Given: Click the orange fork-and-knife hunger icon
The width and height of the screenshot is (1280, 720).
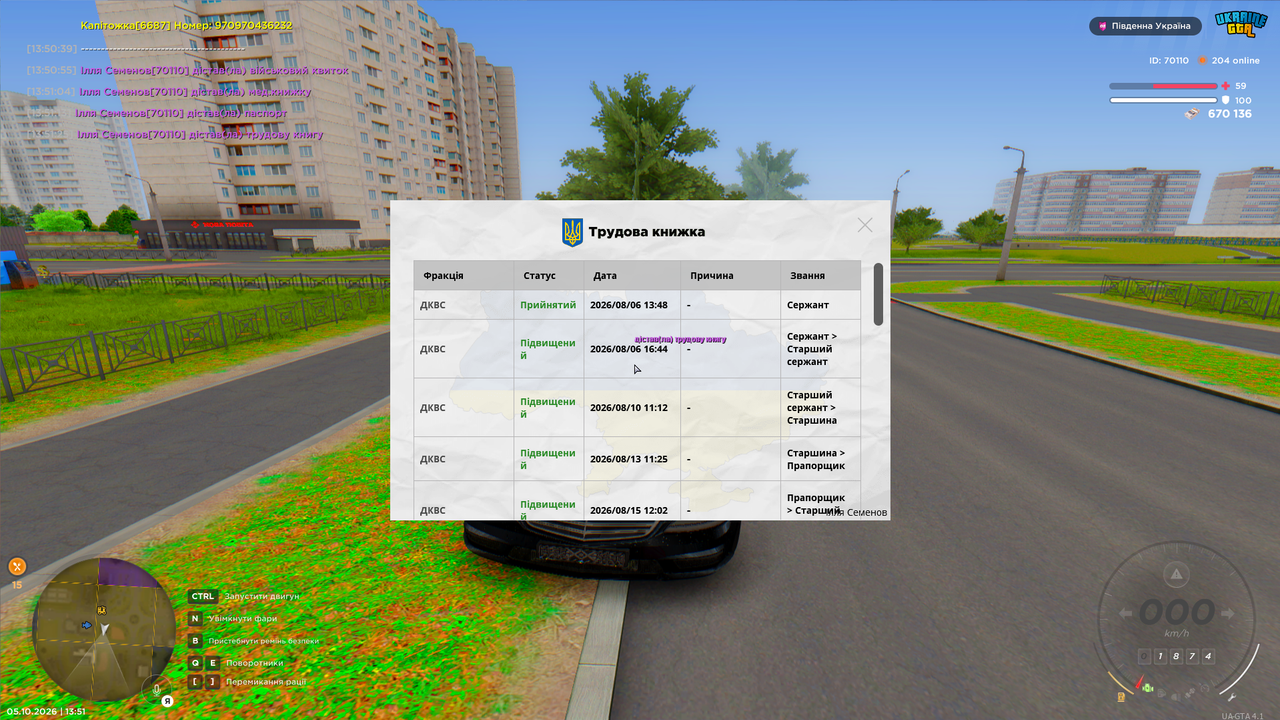Looking at the screenshot, I should [17, 566].
